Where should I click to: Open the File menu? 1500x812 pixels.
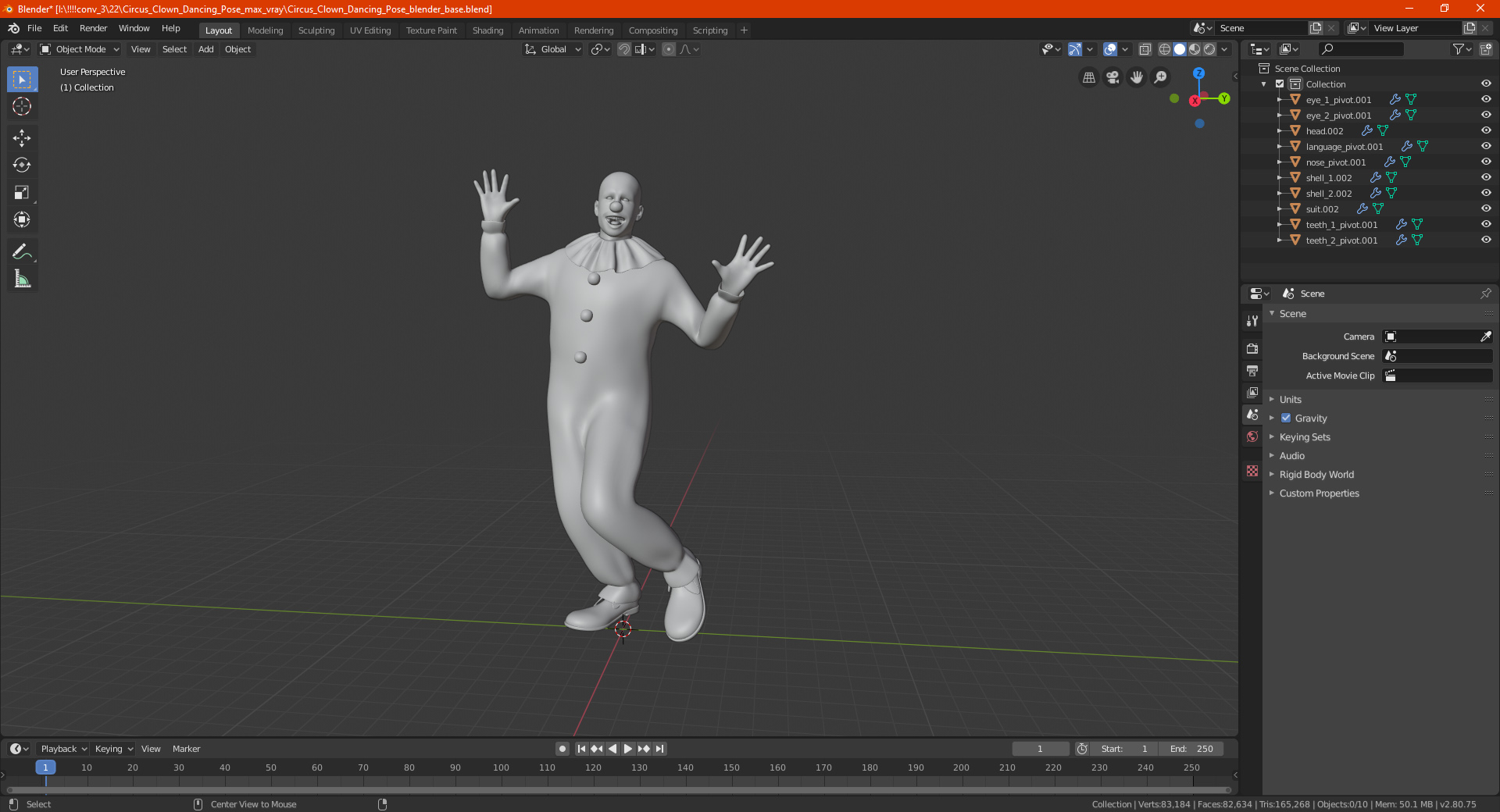[x=34, y=28]
